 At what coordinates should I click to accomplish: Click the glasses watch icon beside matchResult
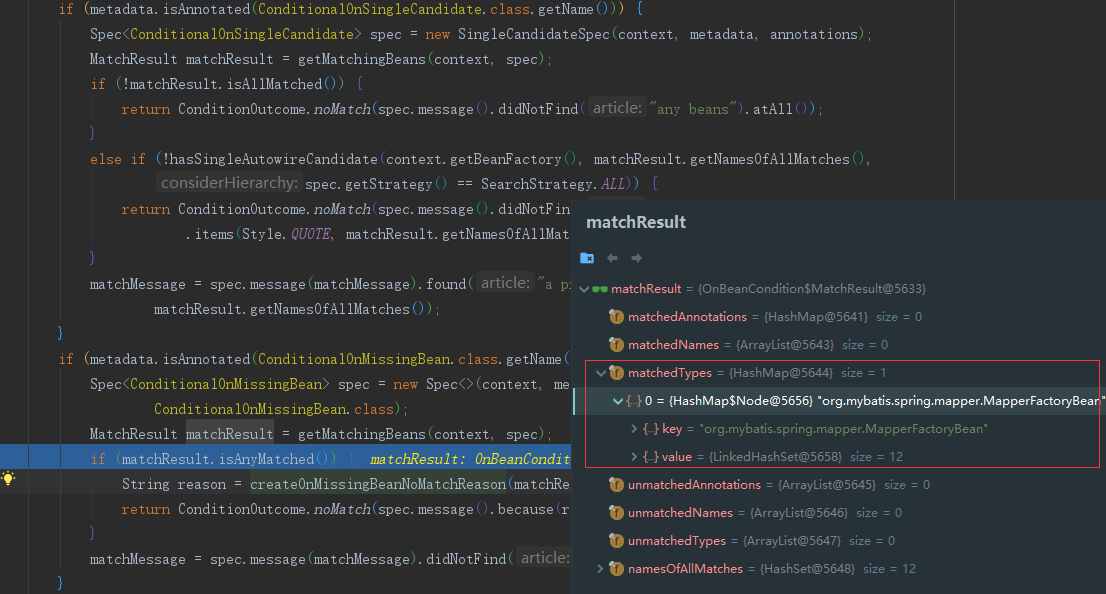[600, 289]
